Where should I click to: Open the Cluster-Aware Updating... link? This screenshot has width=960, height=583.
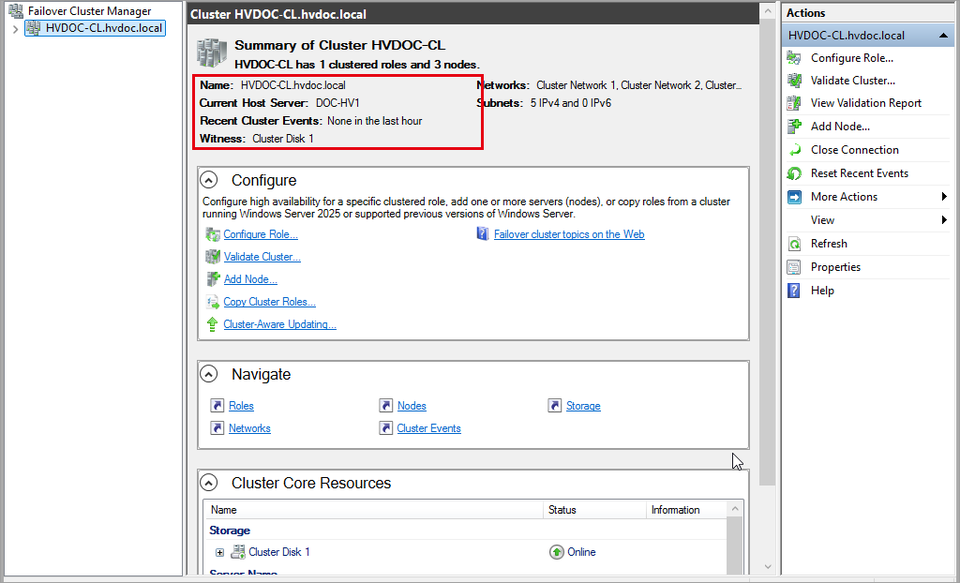click(x=280, y=324)
